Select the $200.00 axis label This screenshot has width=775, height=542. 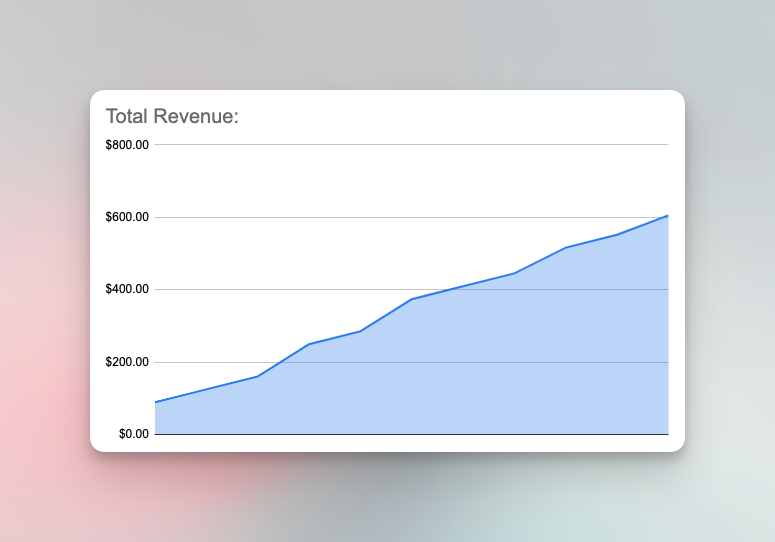point(127,362)
